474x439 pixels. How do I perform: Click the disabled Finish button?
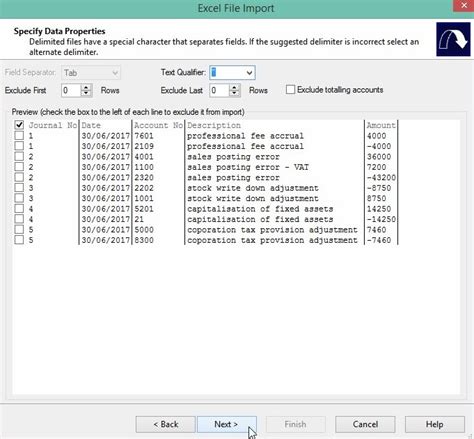[x=295, y=424]
